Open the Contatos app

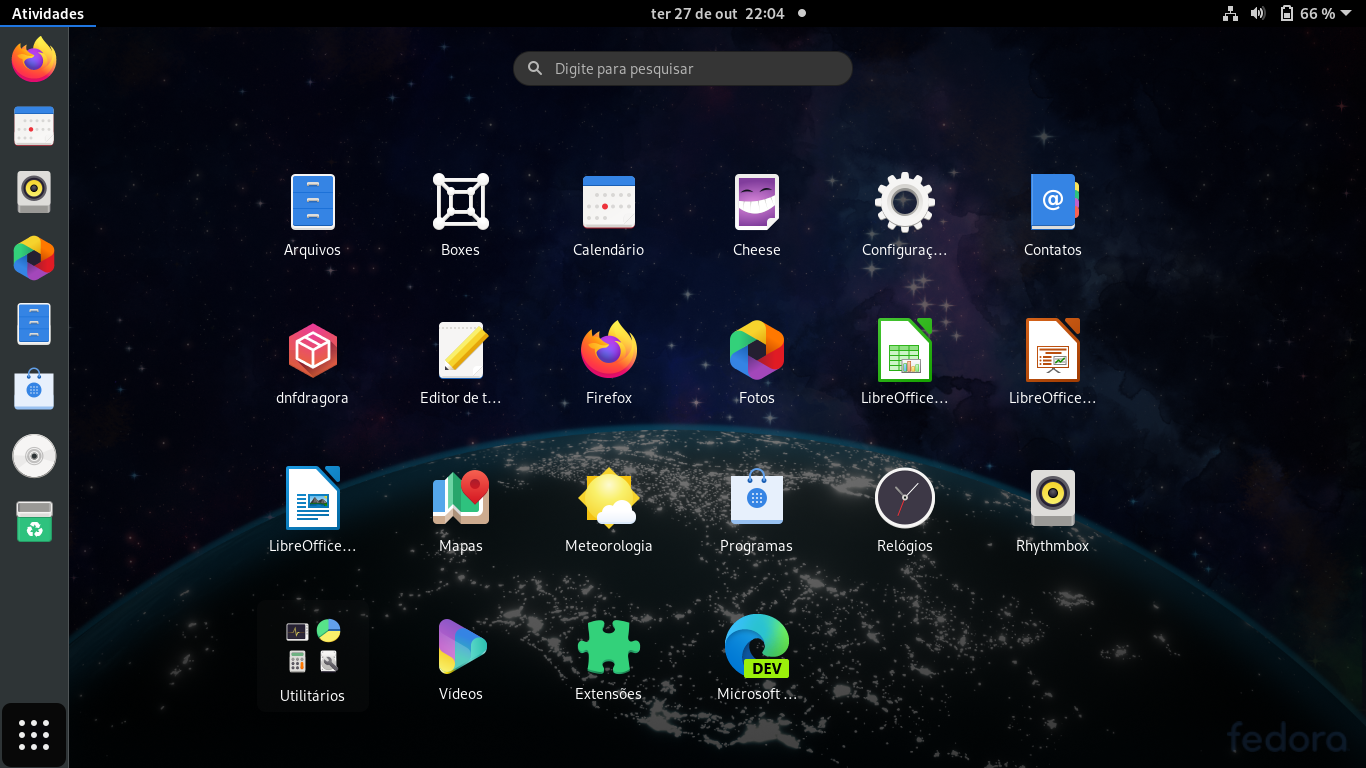(1052, 202)
